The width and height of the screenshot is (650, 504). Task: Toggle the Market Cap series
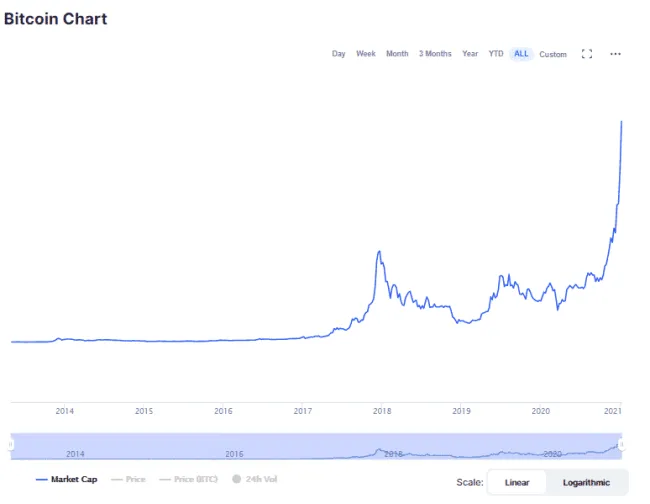[67, 480]
